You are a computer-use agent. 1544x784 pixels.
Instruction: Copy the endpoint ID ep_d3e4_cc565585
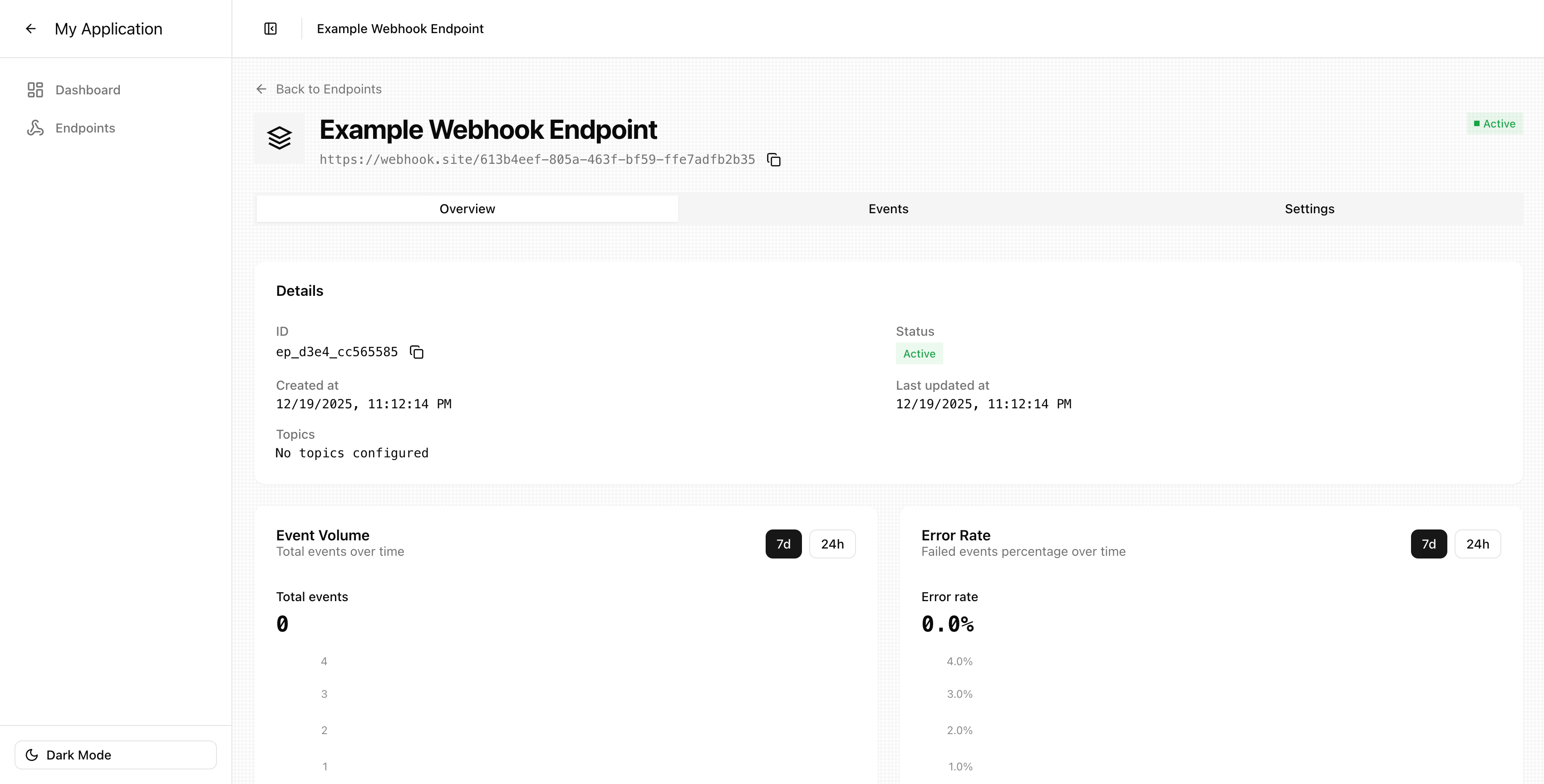[417, 352]
